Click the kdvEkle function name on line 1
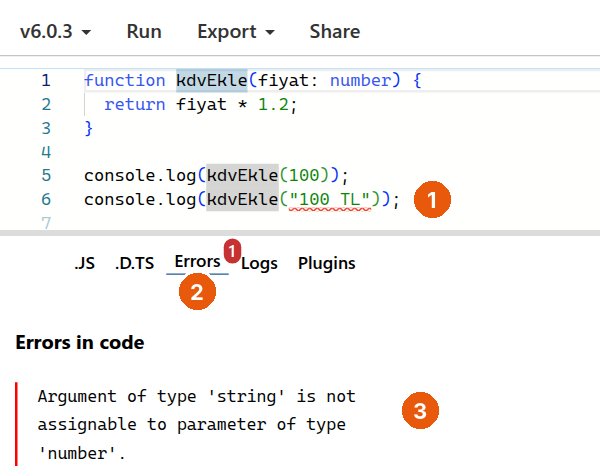 (212, 80)
